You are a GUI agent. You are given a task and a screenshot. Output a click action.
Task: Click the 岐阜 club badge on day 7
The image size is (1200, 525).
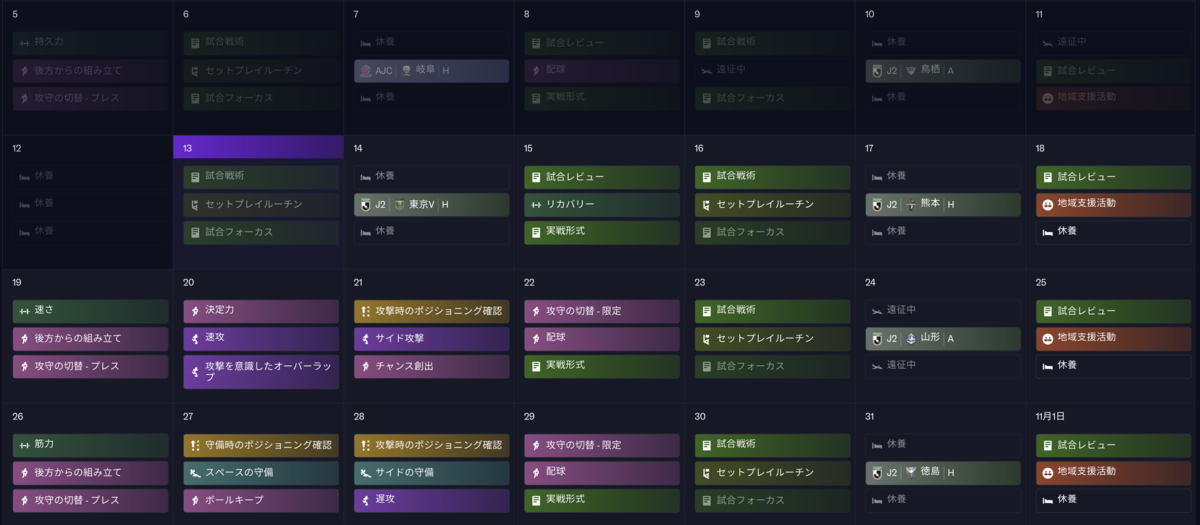click(406, 71)
